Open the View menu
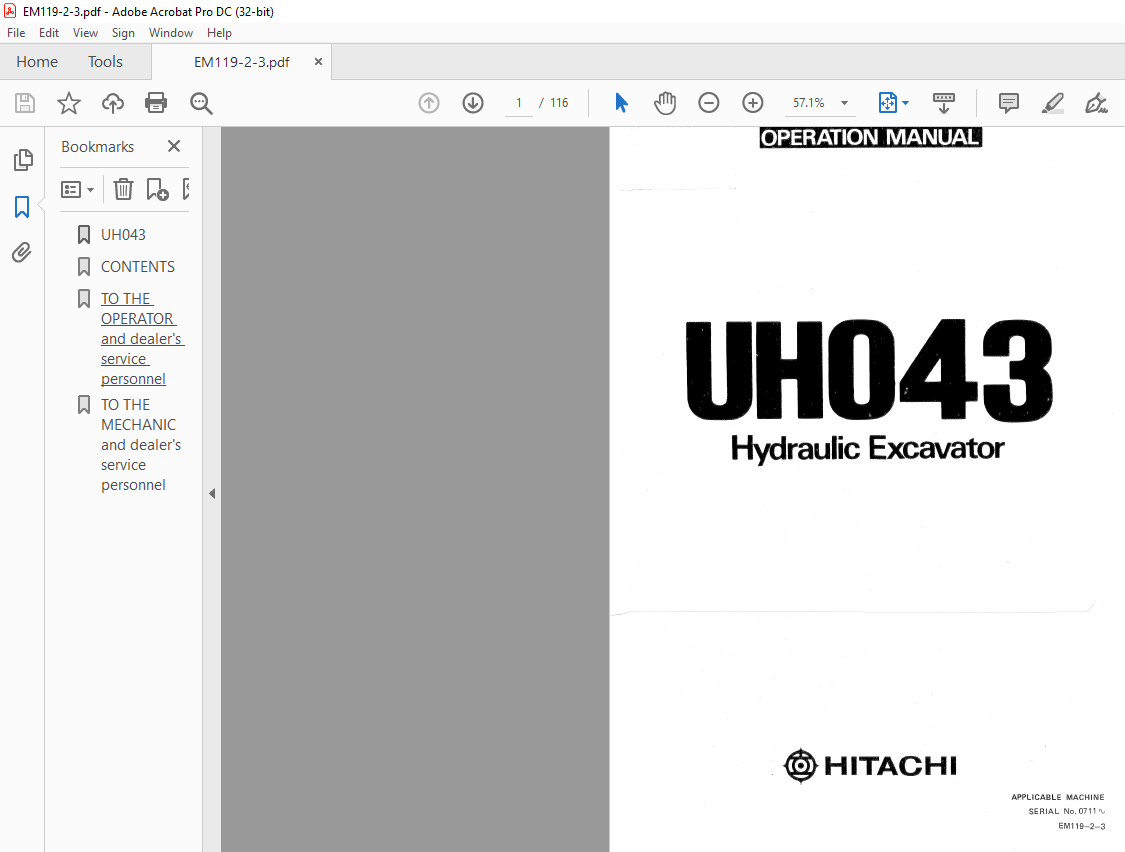Viewport: 1125px width, 852px height. tap(85, 33)
